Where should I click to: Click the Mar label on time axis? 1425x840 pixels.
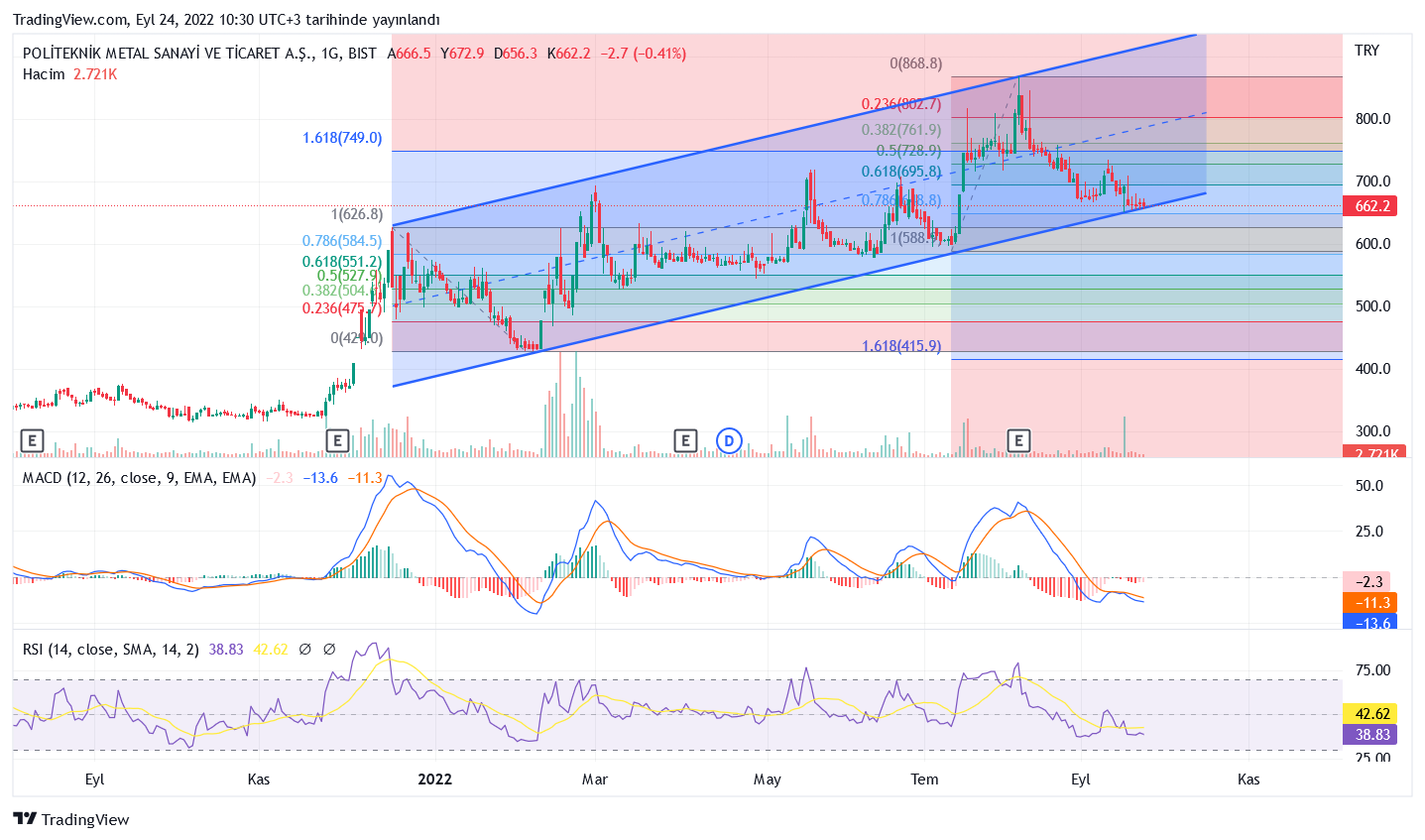[x=595, y=780]
